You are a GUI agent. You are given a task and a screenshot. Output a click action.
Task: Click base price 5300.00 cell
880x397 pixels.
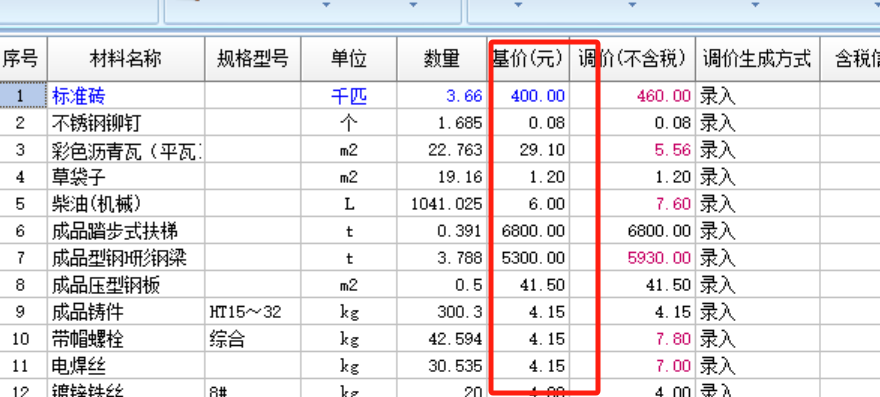529,258
